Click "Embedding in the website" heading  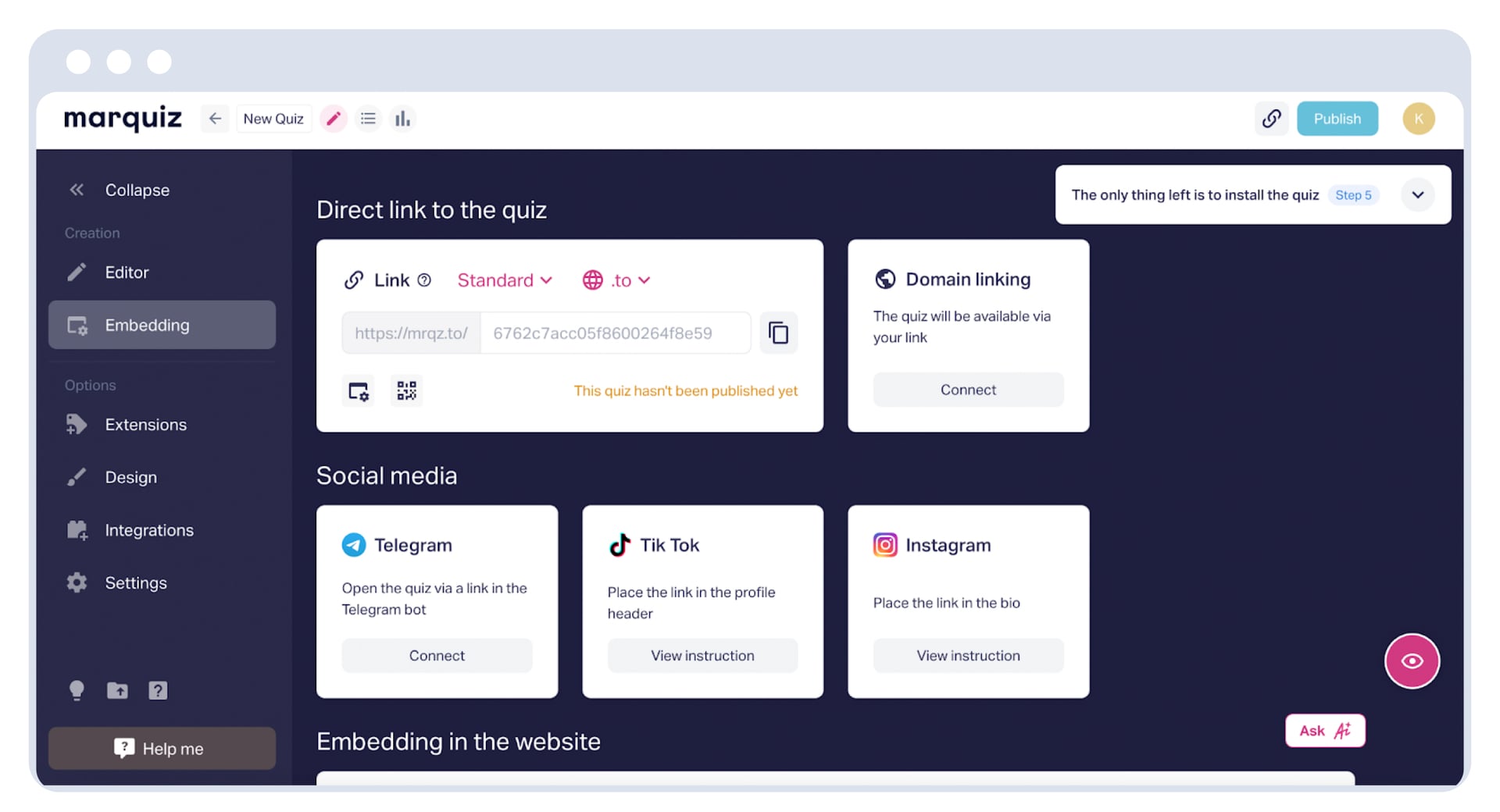[x=459, y=742]
